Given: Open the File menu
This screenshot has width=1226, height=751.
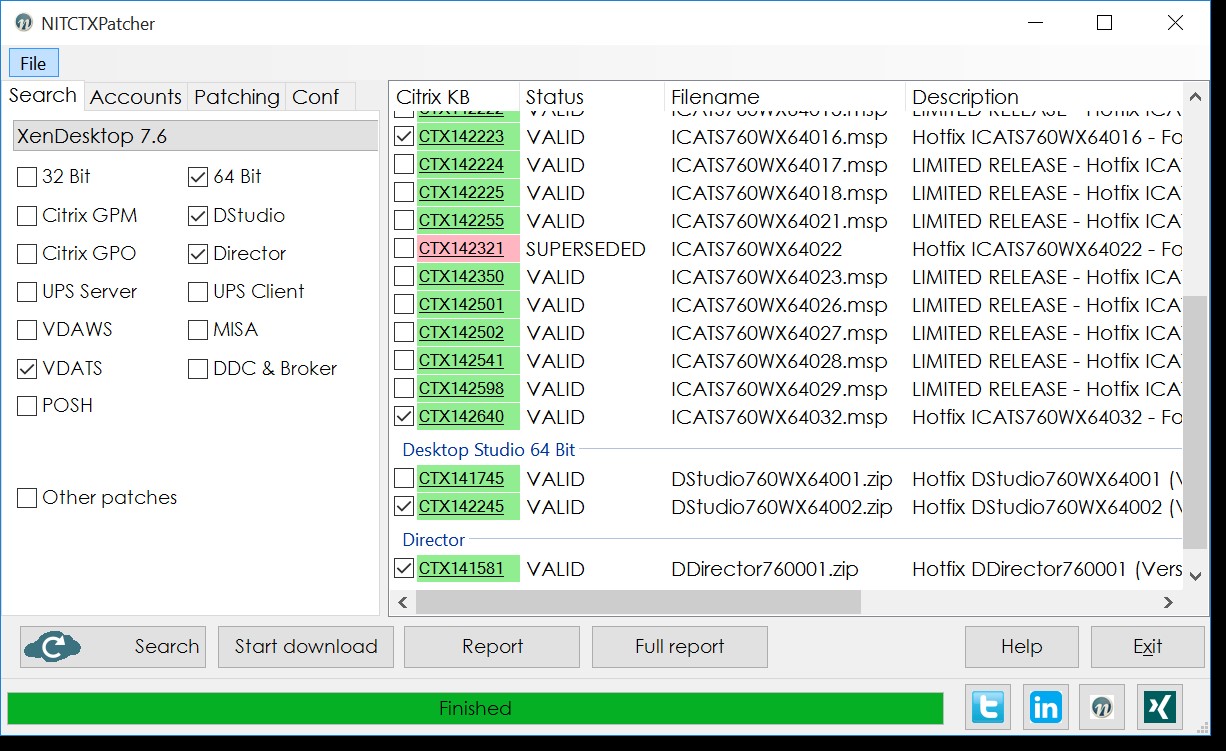Looking at the screenshot, I should point(33,63).
